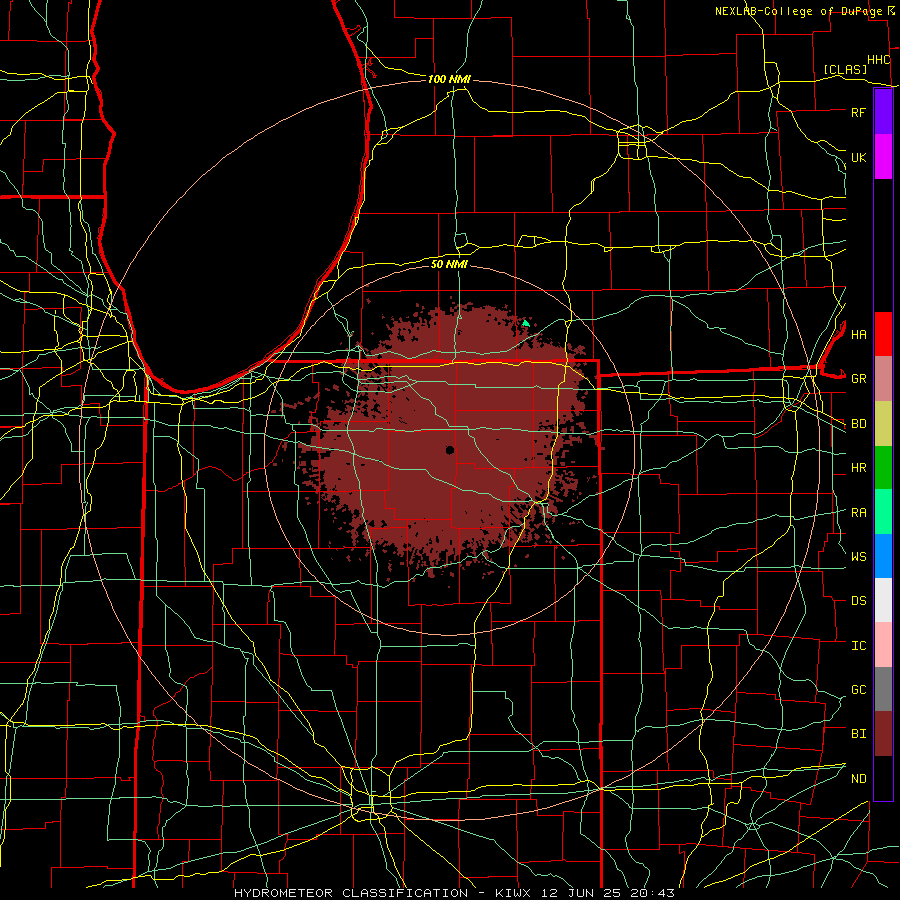Click the BI legend label text

(x=859, y=734)
